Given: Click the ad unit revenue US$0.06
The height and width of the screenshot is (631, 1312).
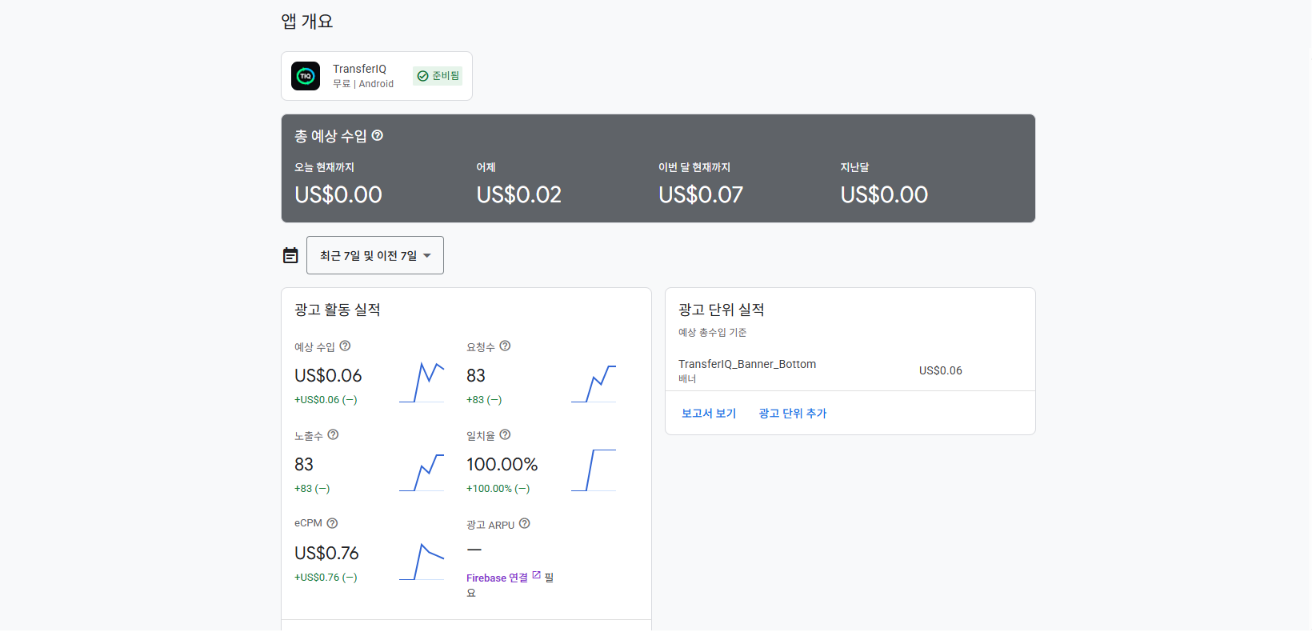Looking at the screenshot, I should [941, 370].
